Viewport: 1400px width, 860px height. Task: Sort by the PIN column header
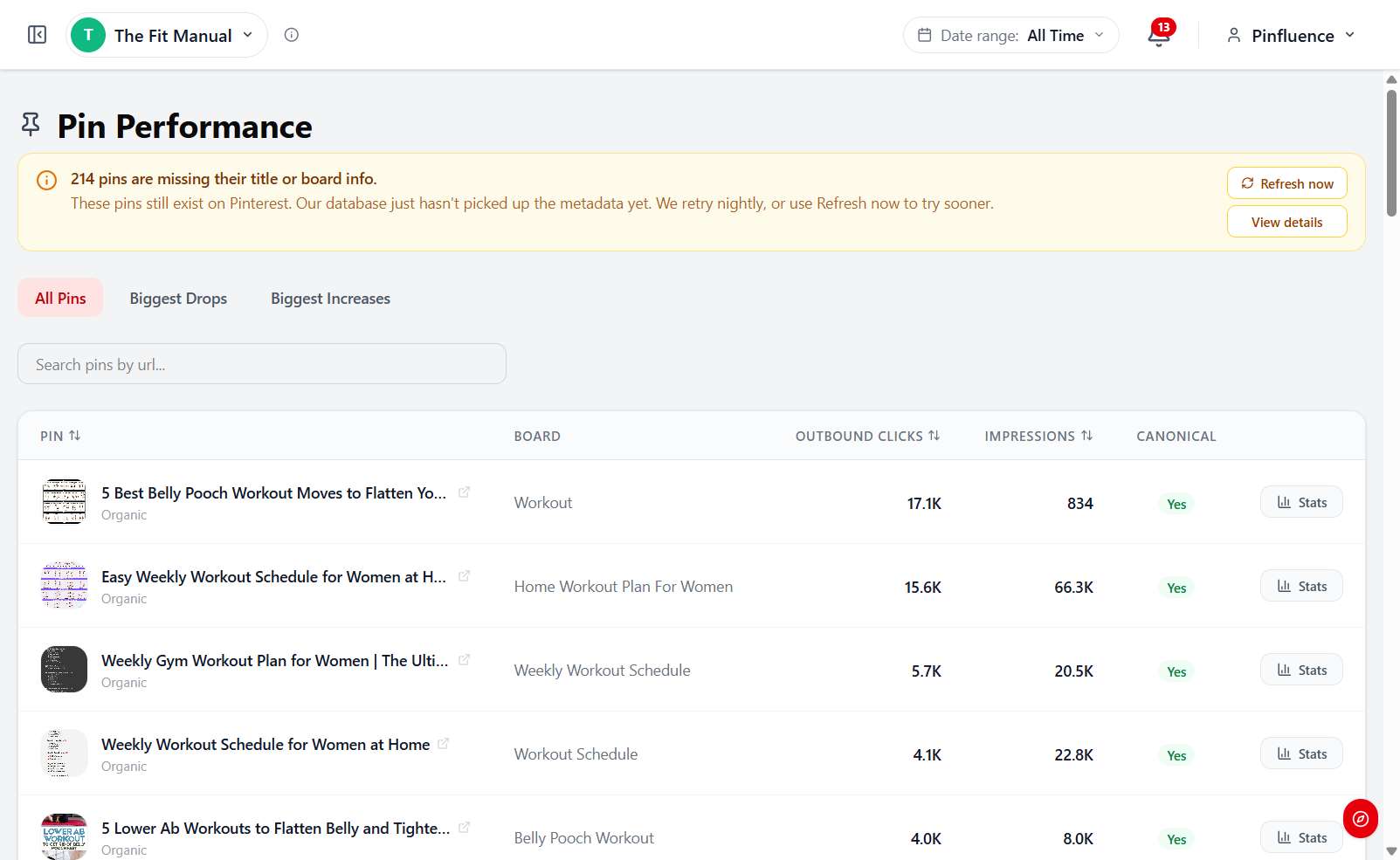point(60,436)
